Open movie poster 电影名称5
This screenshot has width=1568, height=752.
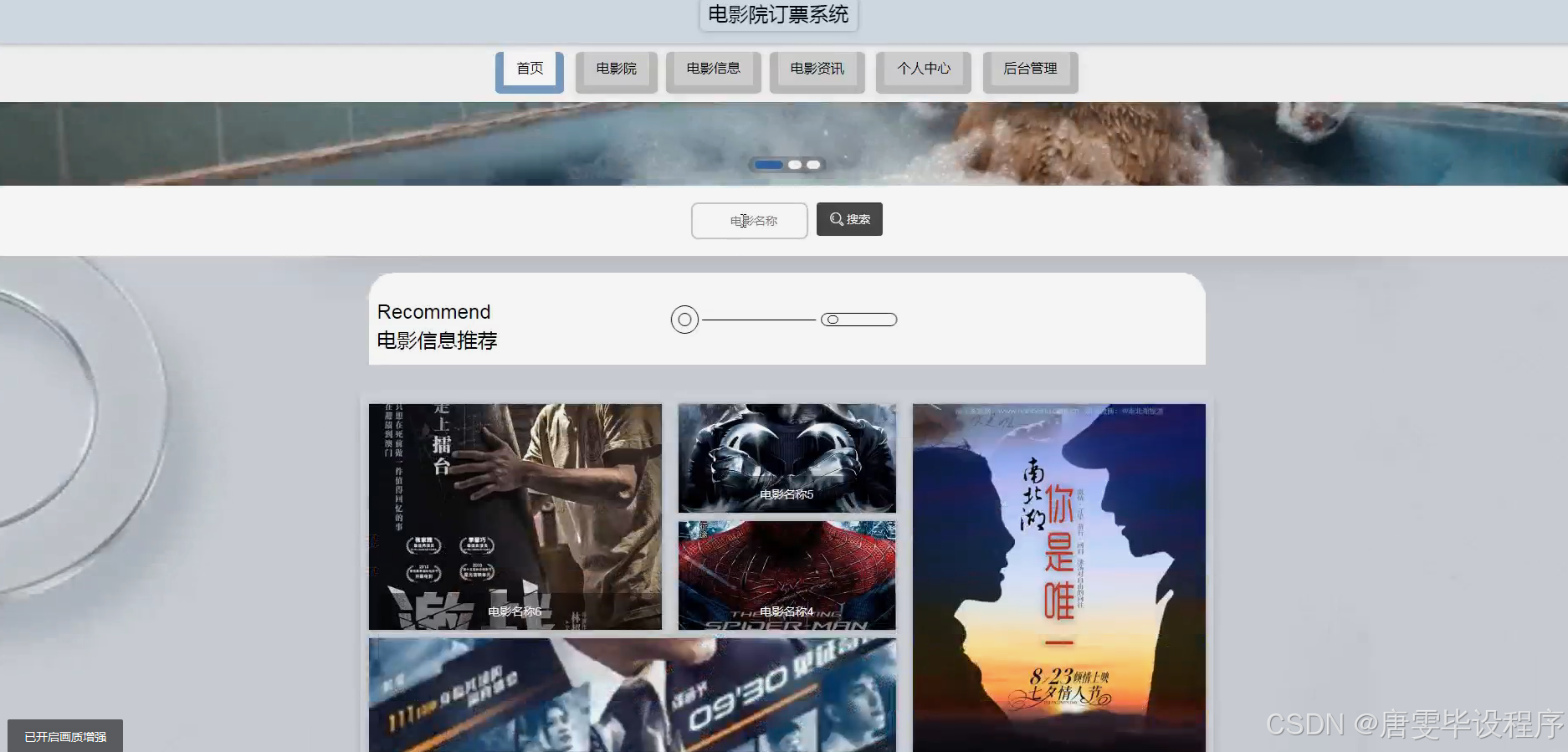(x=787, y=458)
